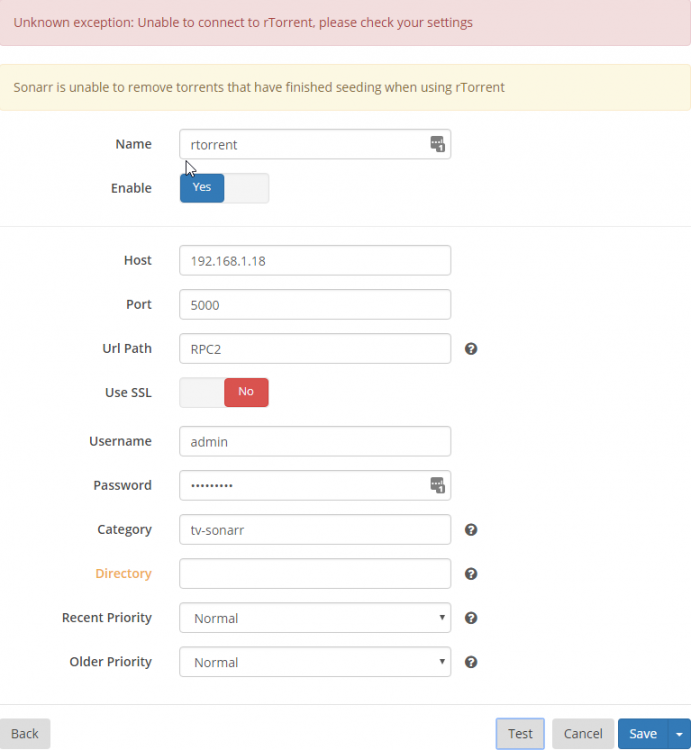Open the help icon next to Recent Priority

tap(471, 618)
